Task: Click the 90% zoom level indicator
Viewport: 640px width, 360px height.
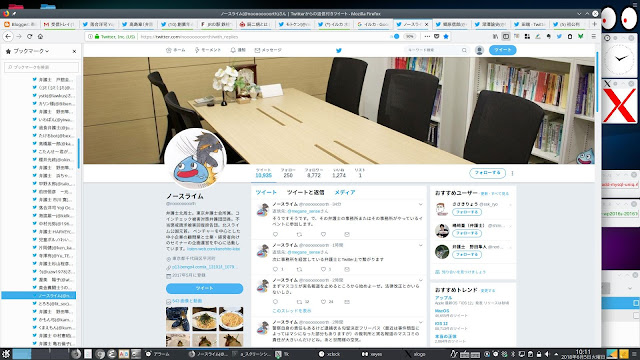Action: [409, 36]
